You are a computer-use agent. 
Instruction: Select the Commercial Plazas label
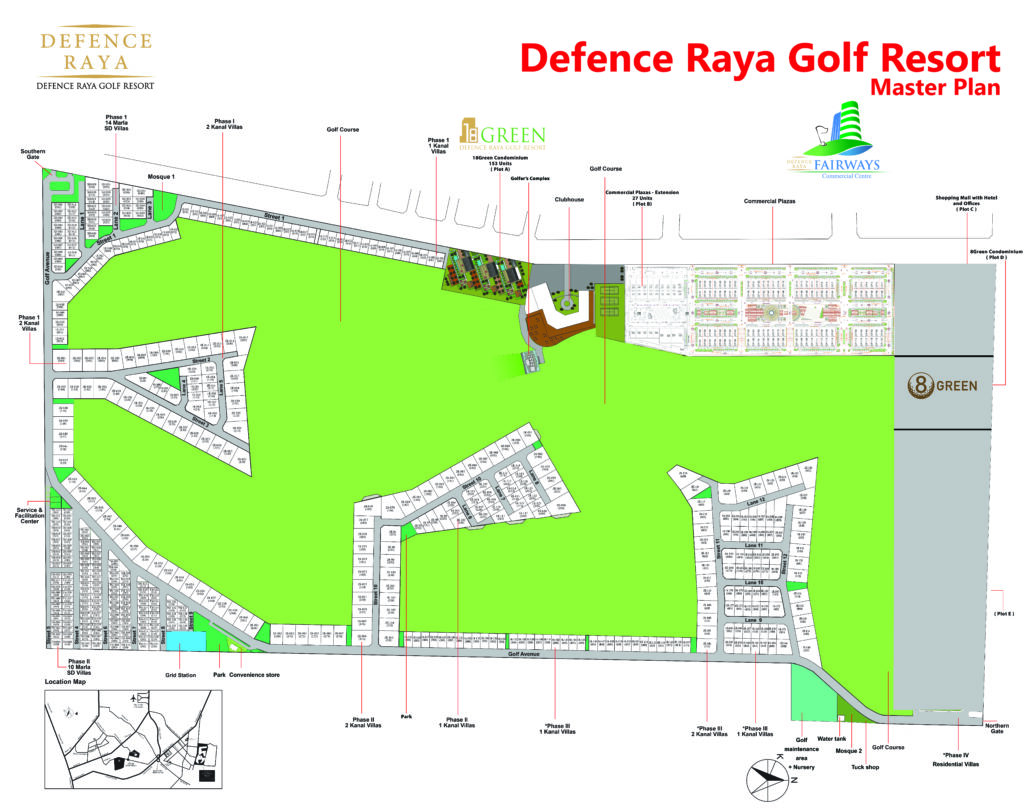coord(769,201)
